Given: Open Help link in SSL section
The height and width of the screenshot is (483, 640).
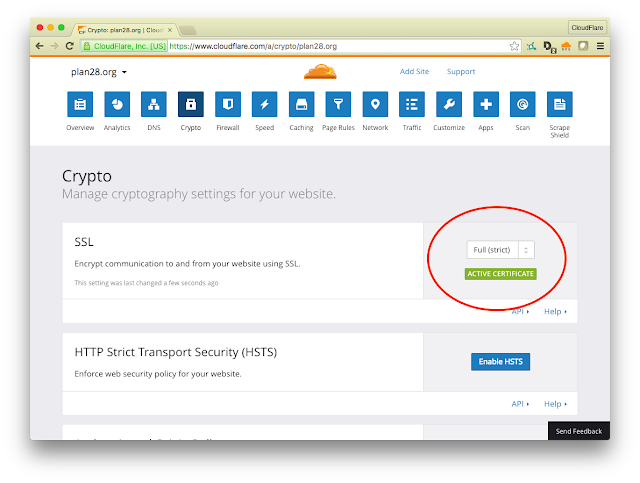Looking at the screenshot, I should (x=555, y=312).
